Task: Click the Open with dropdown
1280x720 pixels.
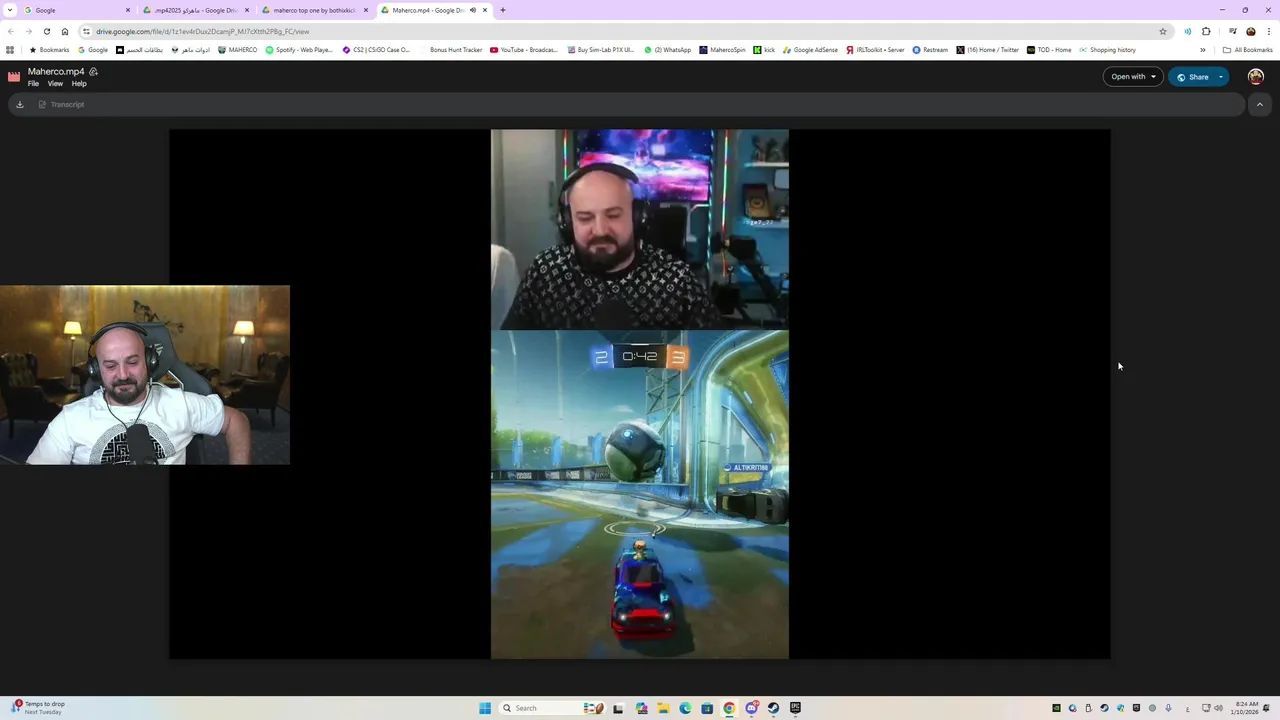Action: tap(1133, 77)
